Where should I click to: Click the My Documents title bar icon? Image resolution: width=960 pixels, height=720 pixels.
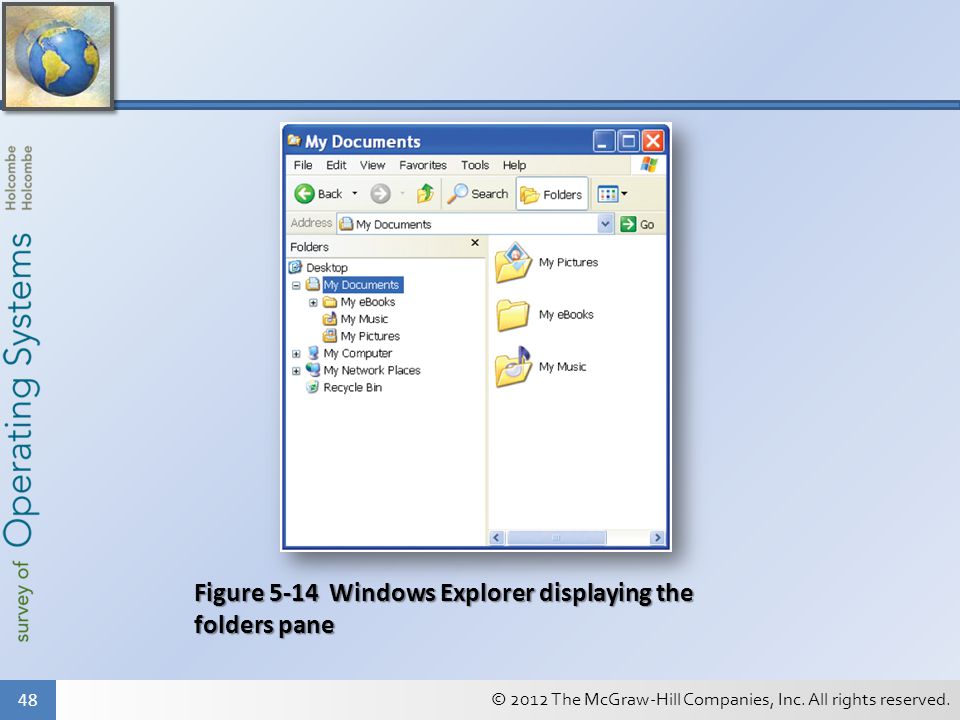coord(294,141)
